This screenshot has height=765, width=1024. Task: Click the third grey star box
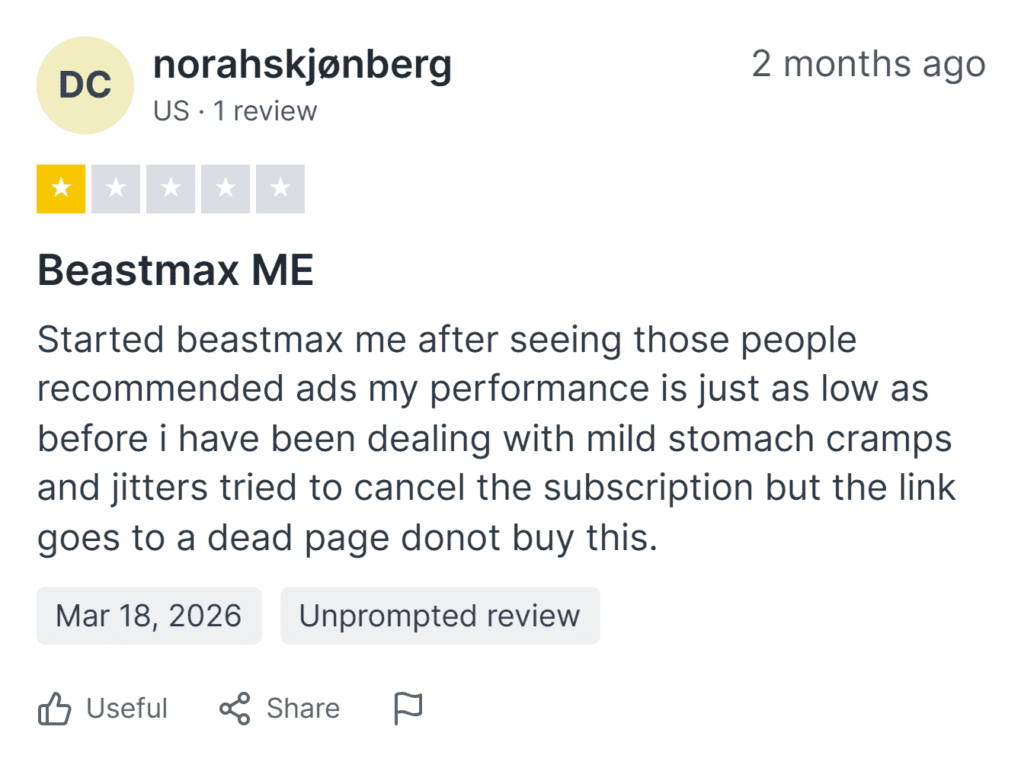pos(170,189)
